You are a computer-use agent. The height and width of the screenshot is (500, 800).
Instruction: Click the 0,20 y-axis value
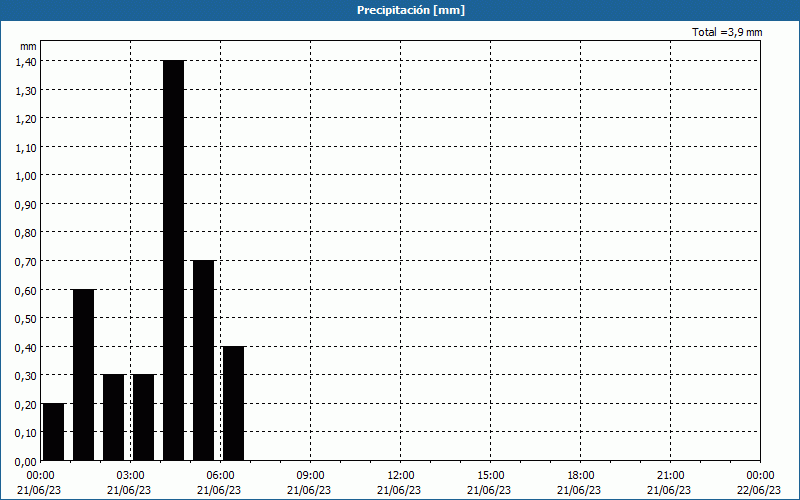26,405
